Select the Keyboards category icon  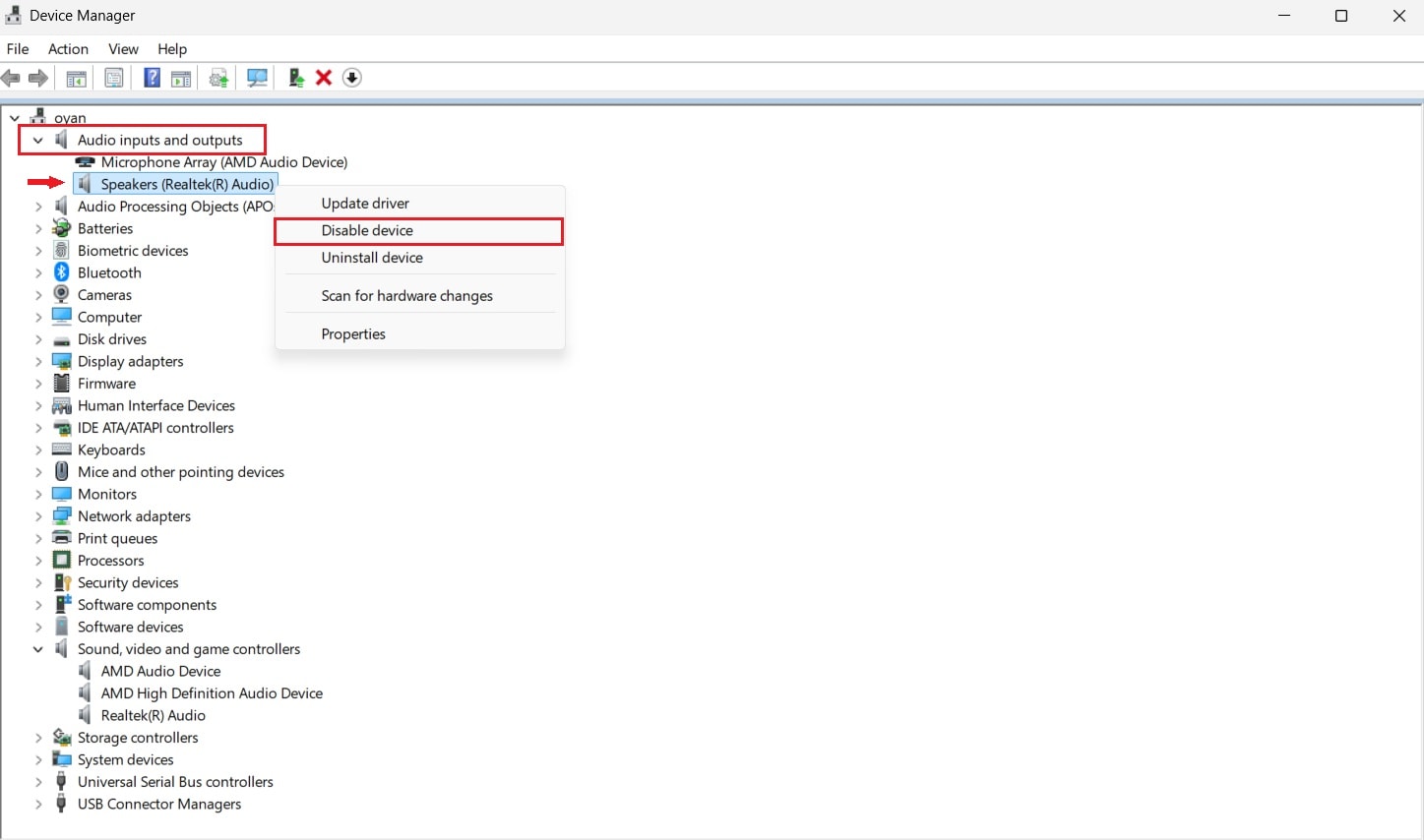tap(61, 450)
